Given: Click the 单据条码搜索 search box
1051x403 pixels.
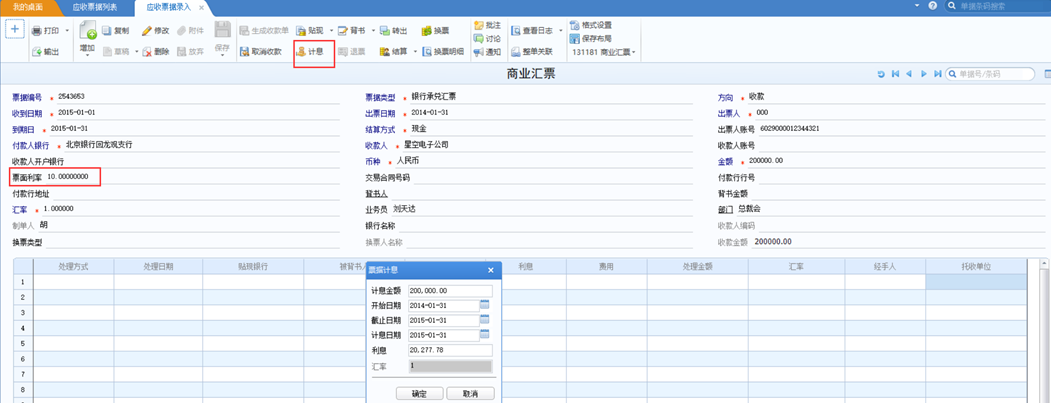Looking at the screenshot, I should point(997,6).
